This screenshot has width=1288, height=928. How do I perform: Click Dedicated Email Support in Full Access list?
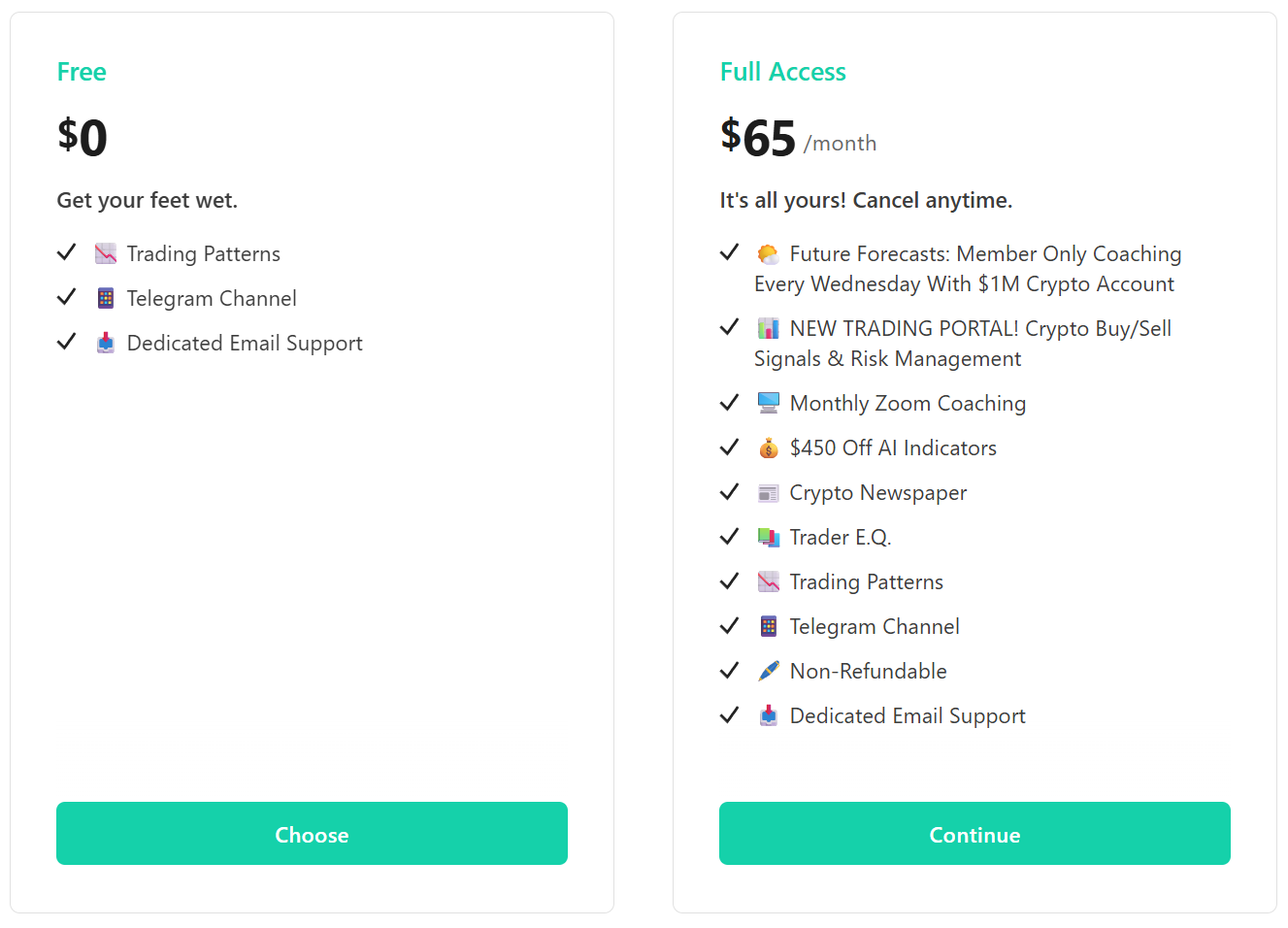[907, 715]
